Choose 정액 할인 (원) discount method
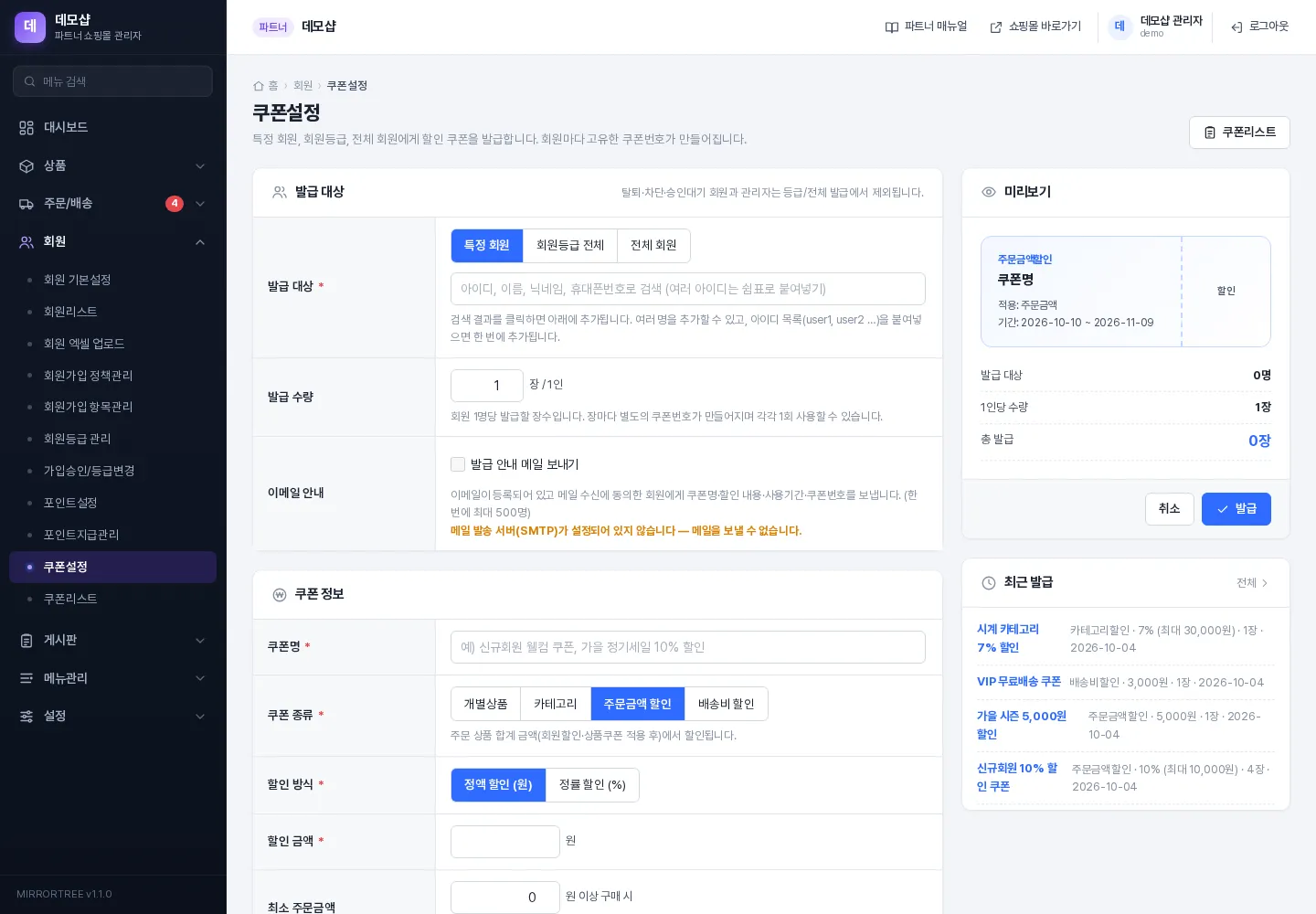 click(x=498, y=785)
